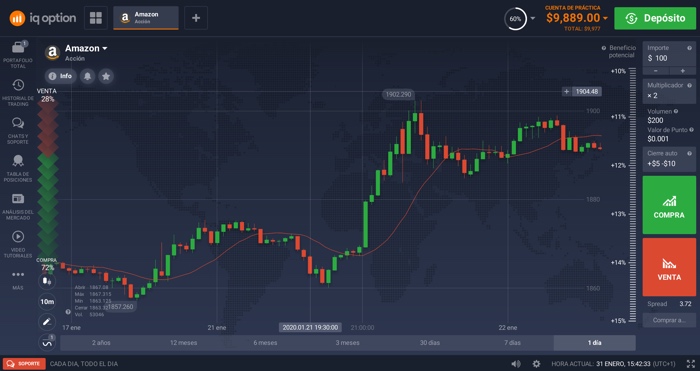Expand the practice account balance $9,889.00
The image size is (700, 371).
pos(577,18)
